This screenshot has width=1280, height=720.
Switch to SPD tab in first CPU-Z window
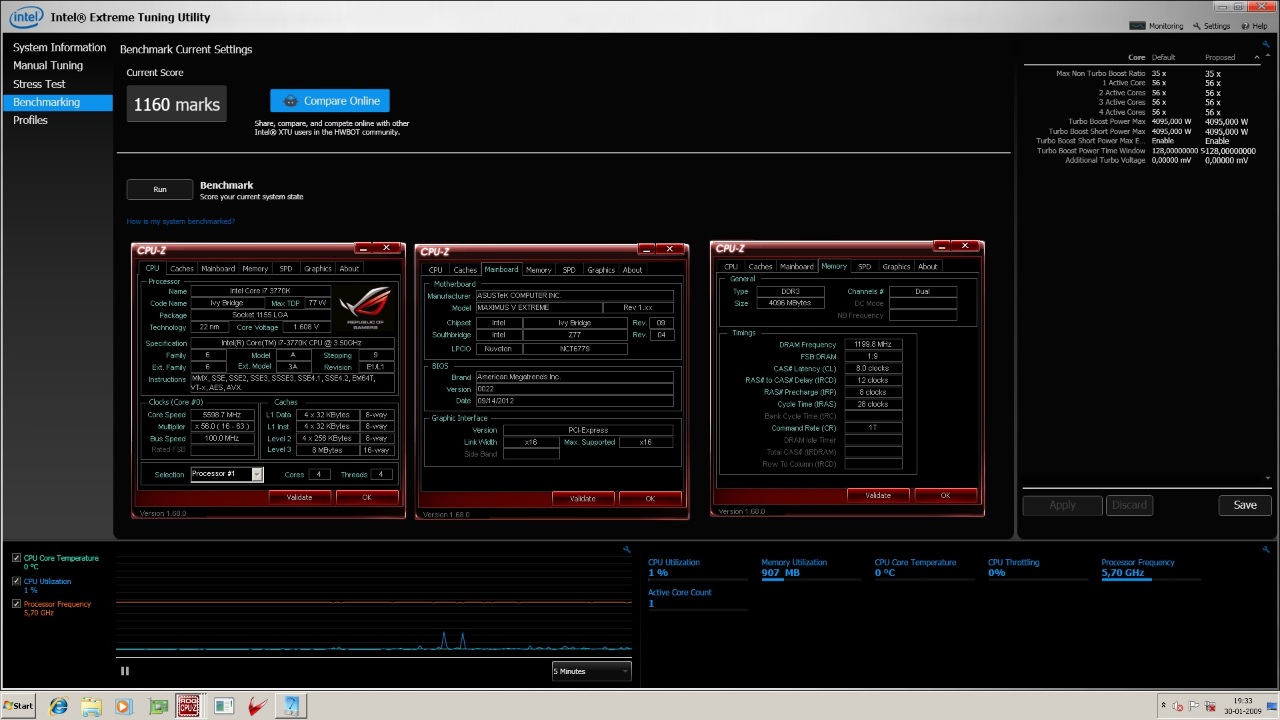[286, 269]
